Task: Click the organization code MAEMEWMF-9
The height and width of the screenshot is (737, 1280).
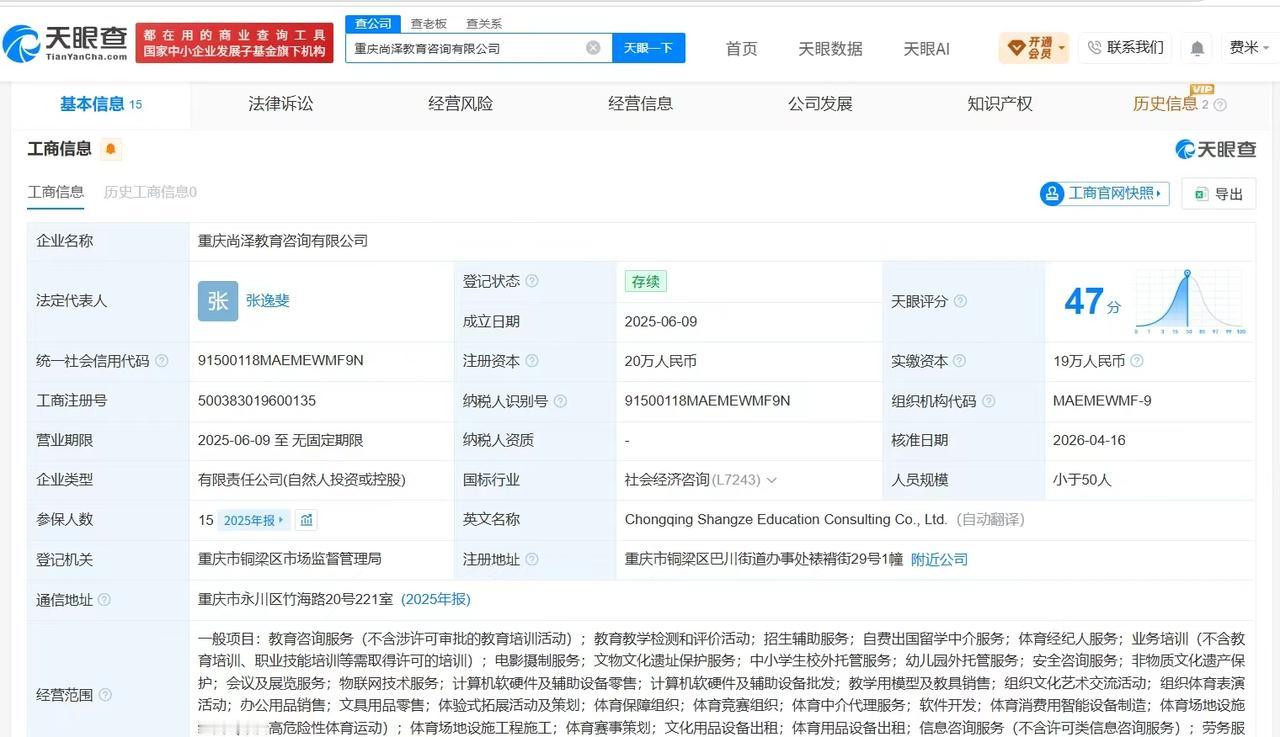Action: (1102, 401)
